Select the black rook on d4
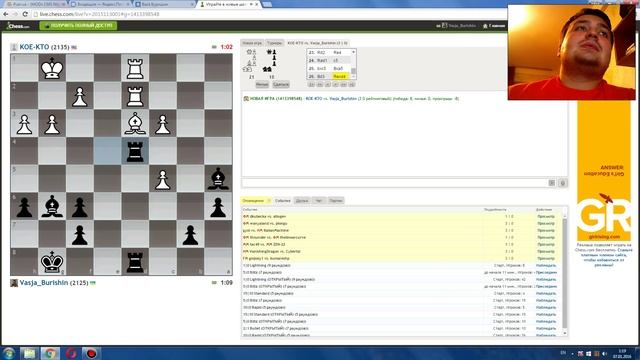 click(135, 151)
